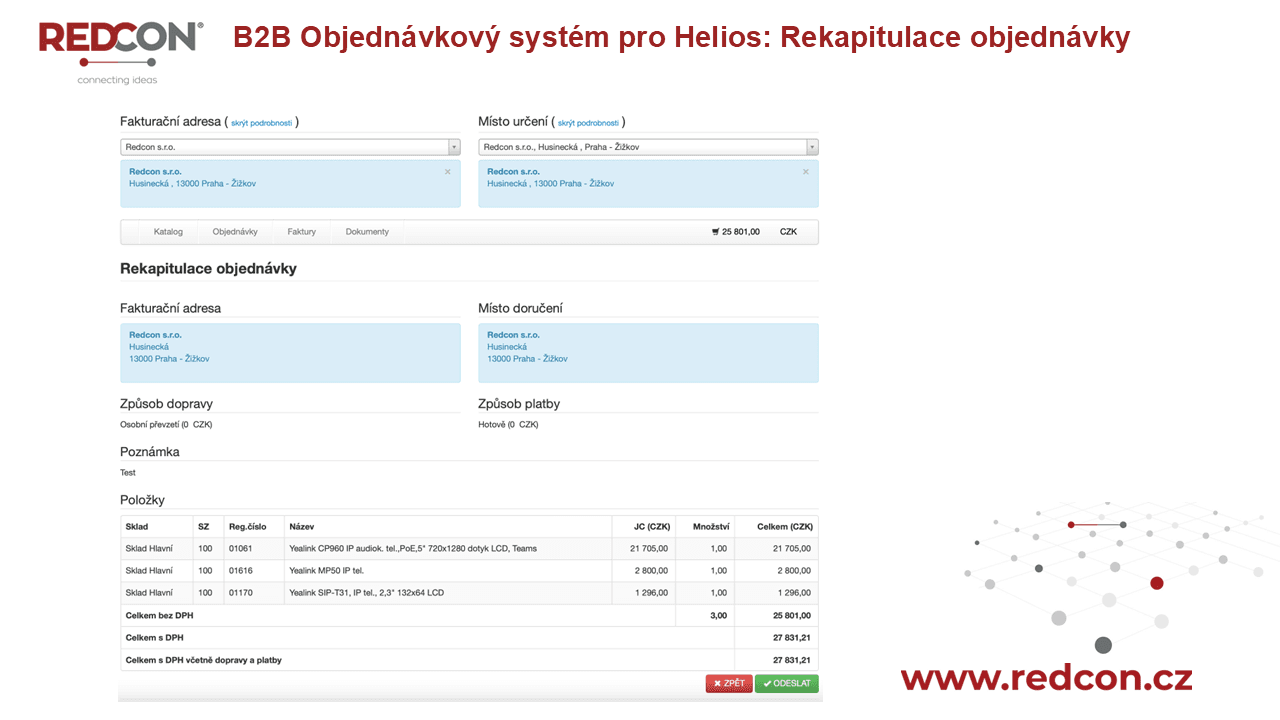Click unit price 21 705,00 in JC column
Viewport: 1280px width, 720px height.
pyautogui.click(x=649, y=549)
